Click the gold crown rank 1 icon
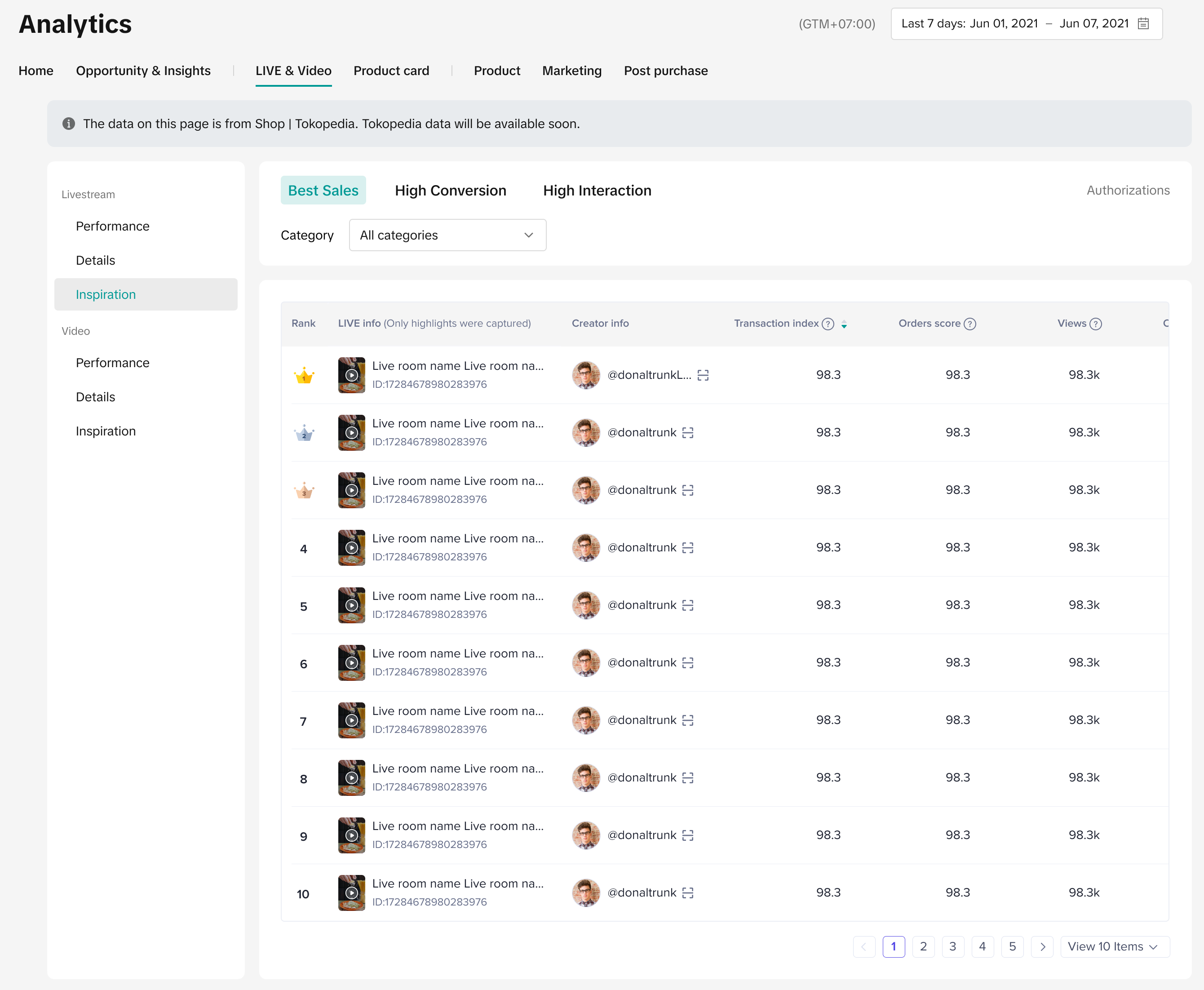This screenshot has height=990, width=1204. [x=304, y=375]
